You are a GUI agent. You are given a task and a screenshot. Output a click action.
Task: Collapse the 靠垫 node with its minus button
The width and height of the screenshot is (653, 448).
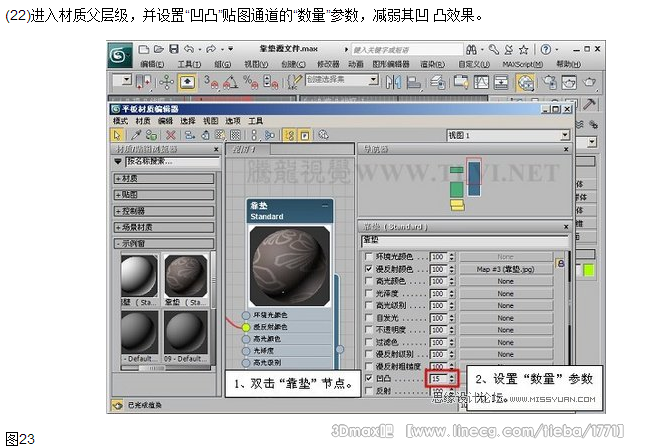325,206
